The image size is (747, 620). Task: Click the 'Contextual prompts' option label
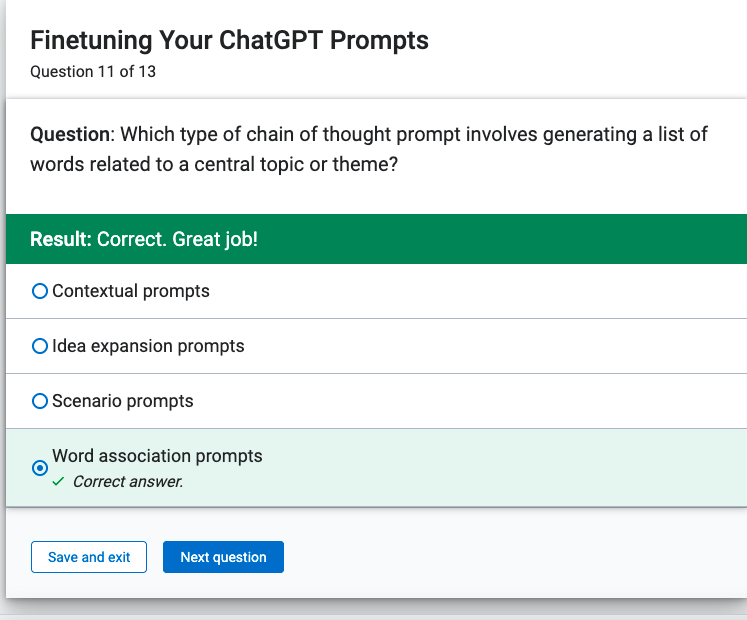(131, 291)
